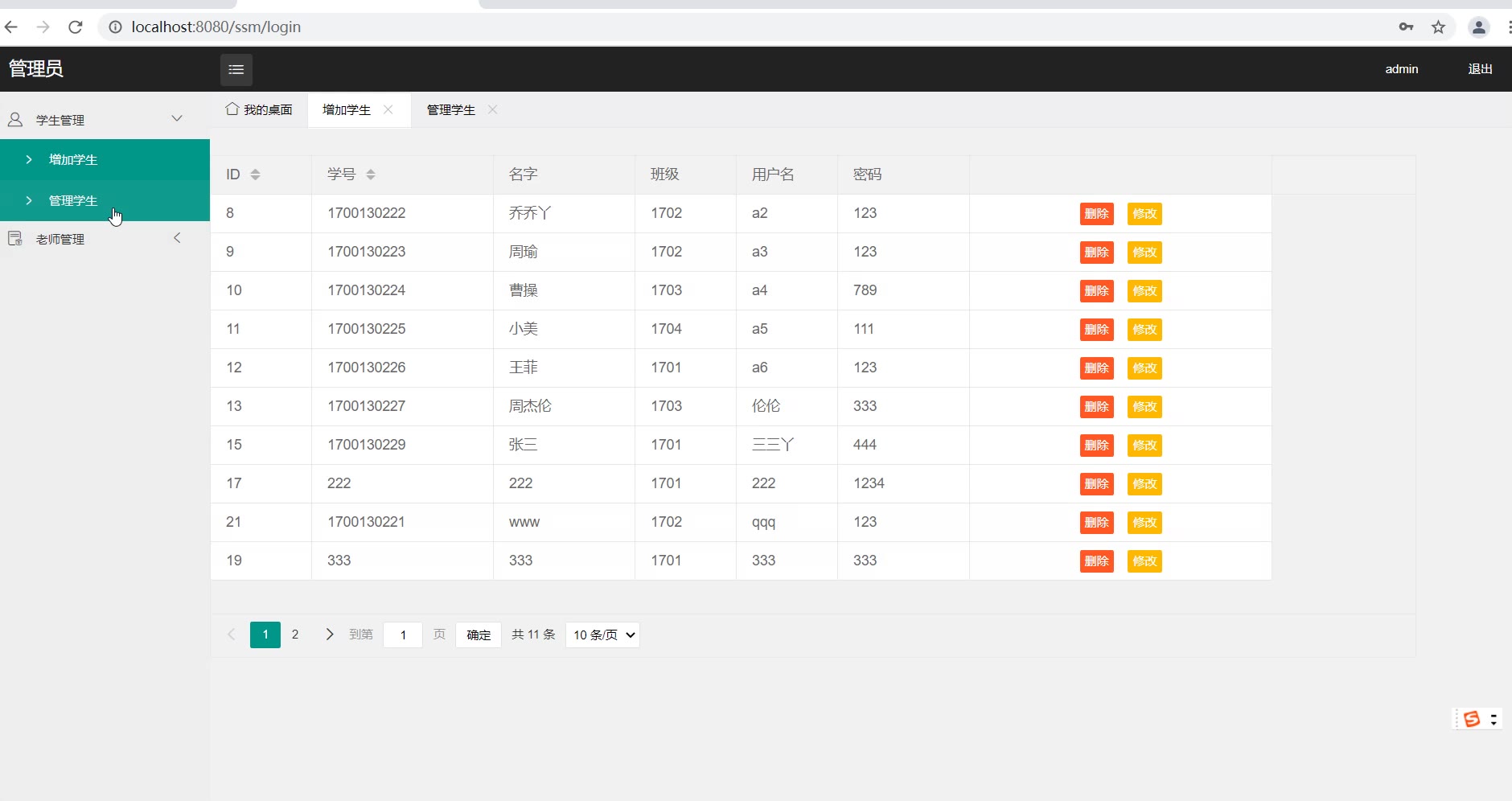Delete the row with ID 19
The height and width of the screenshot is (801, 1512).
[1097, 561]
